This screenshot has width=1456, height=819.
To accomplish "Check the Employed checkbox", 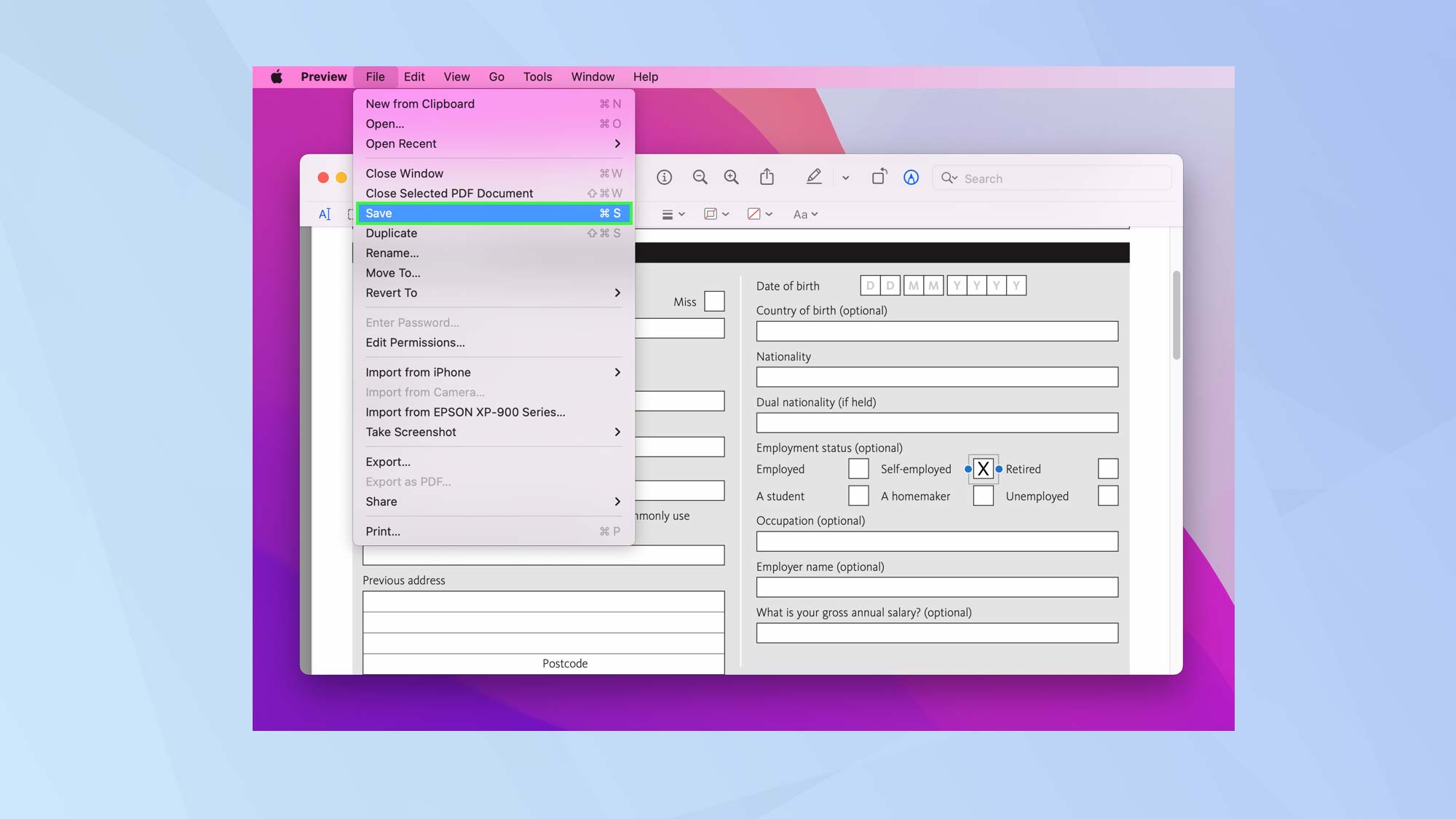I will (x=858, y=468).
